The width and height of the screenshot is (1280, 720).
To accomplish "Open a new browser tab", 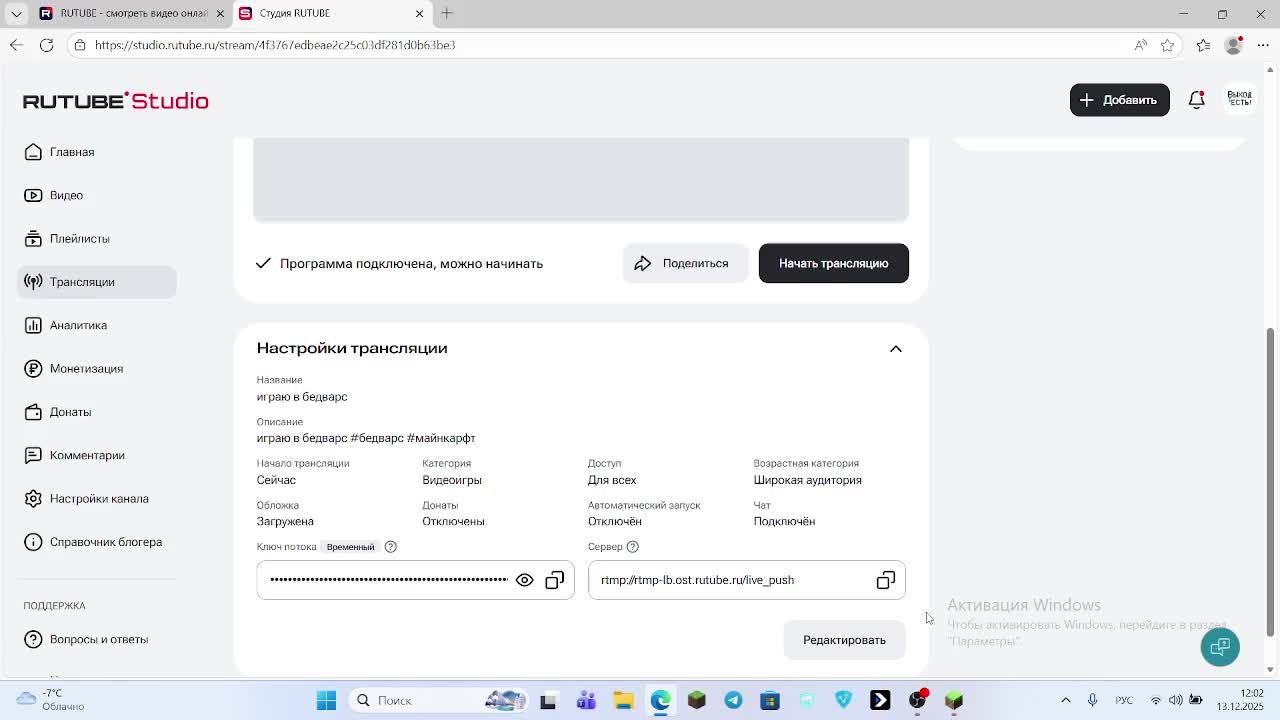I will (x=447, y=13).
